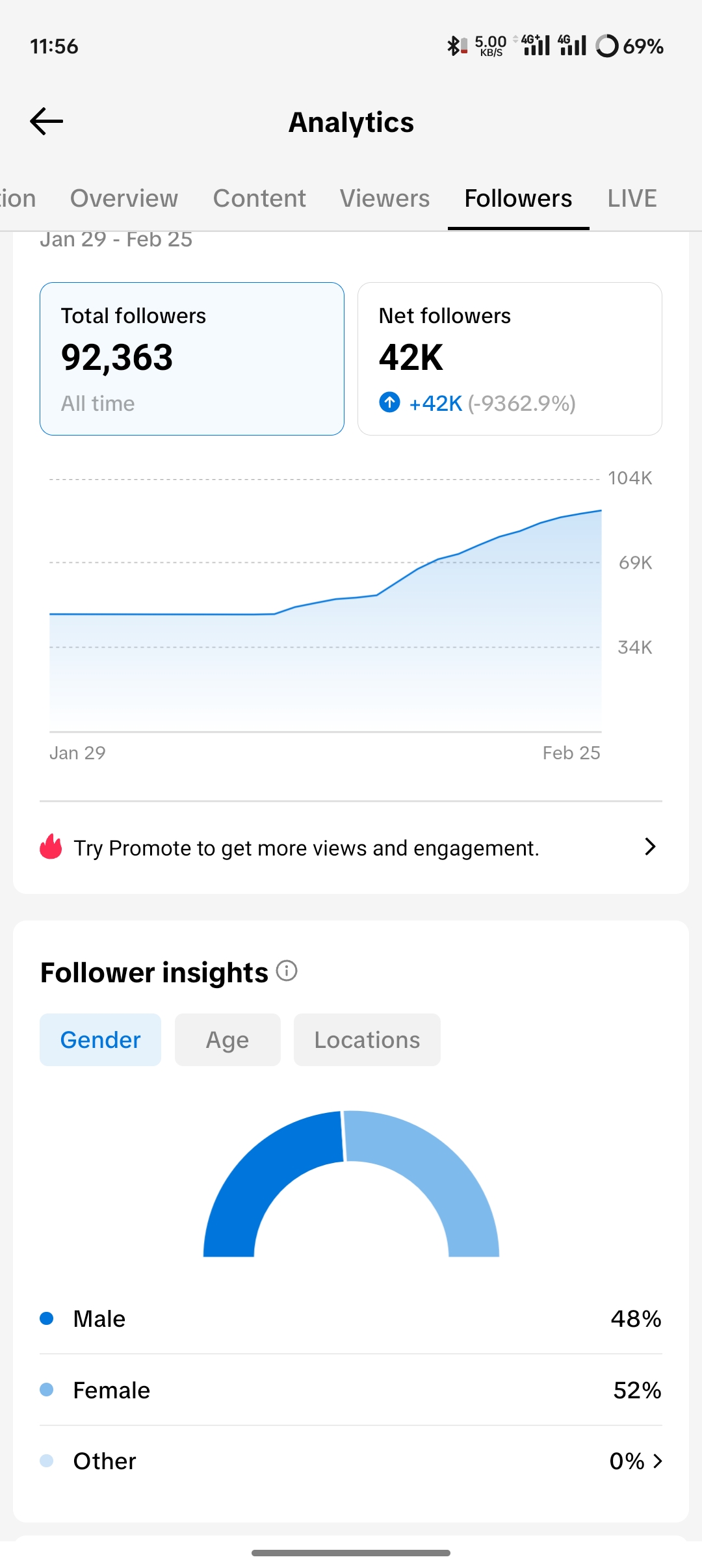Open the LIVE analytics tab

pos(632,198)
